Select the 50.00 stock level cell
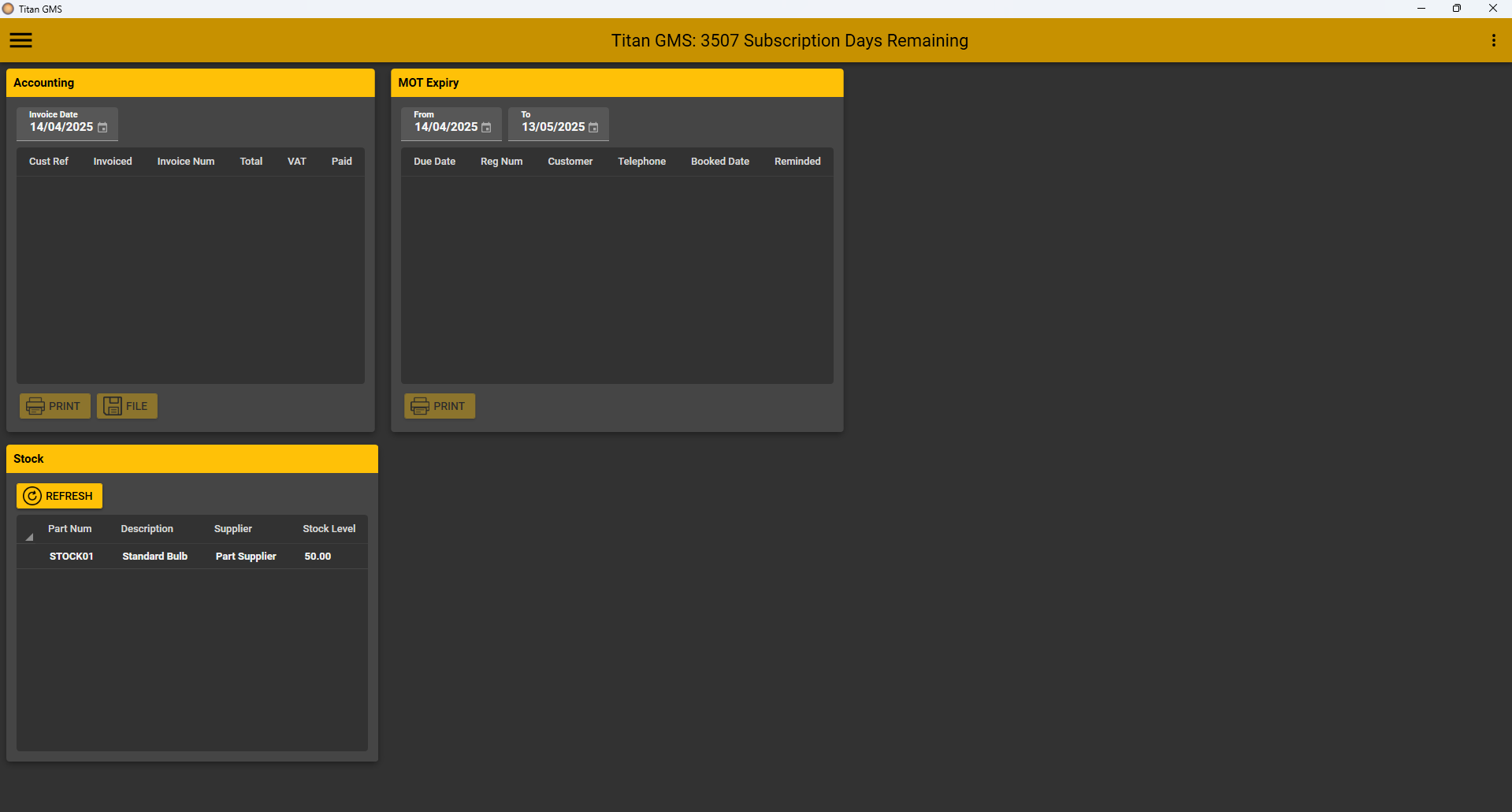Image resolution: width=1512 pixels, height=812 pixels. pos(318,557)
